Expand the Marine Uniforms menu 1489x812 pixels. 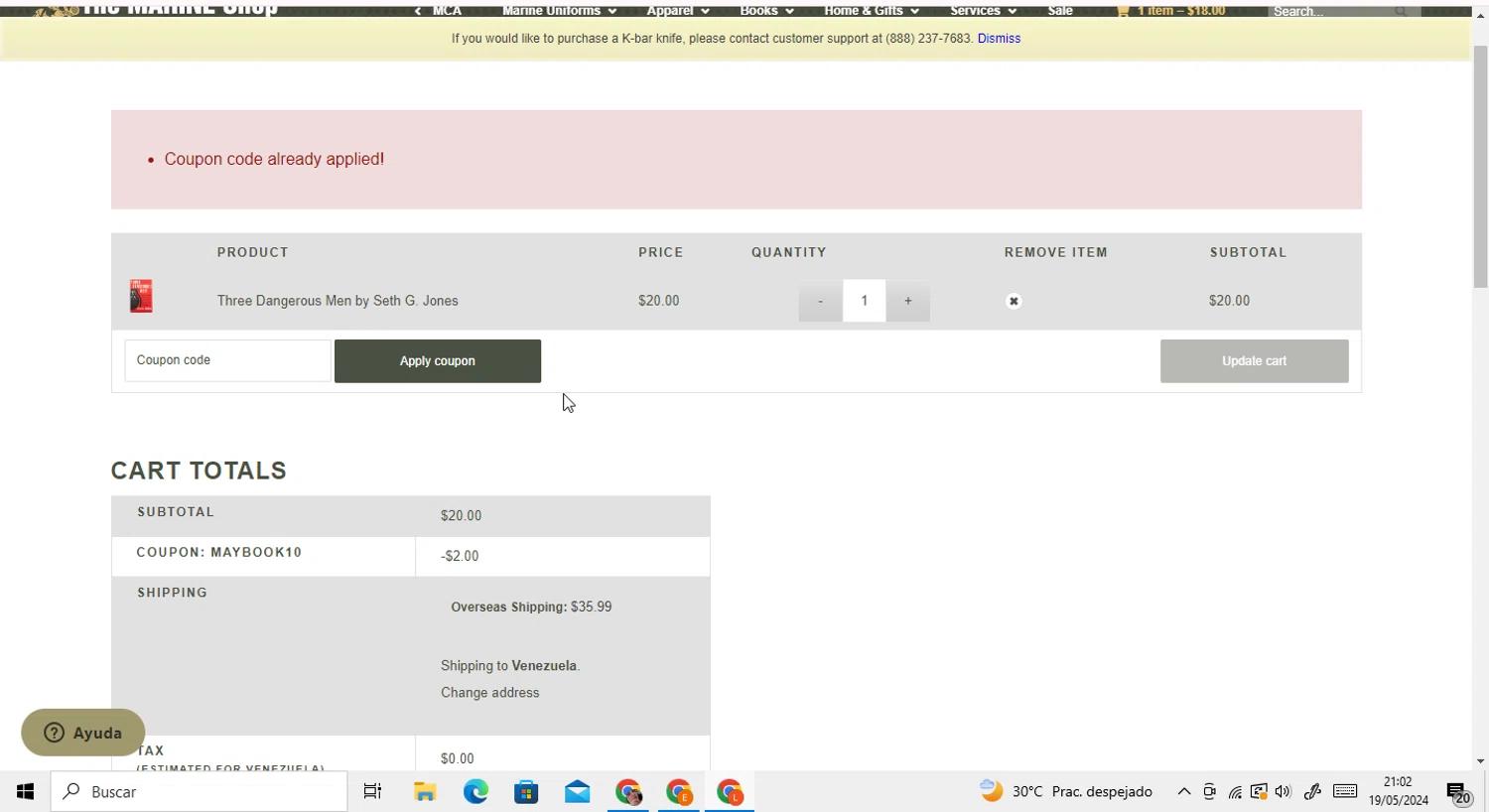pyautogui.click(x=559, y=11)
